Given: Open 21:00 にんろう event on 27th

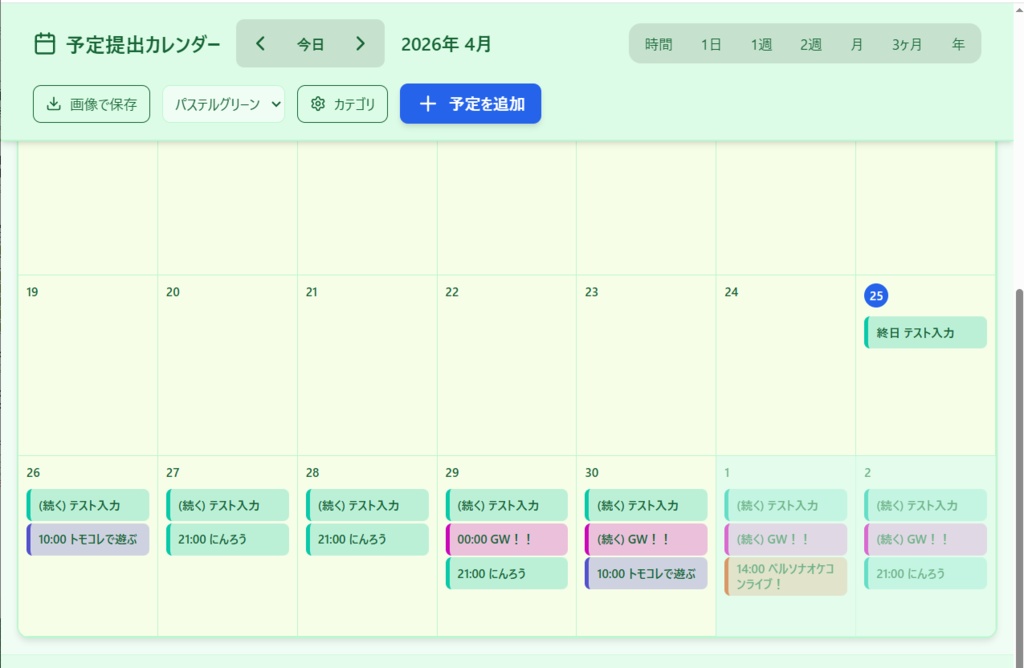Looking at the screenshot, I should pyautogui.click(x=227, y=539).
